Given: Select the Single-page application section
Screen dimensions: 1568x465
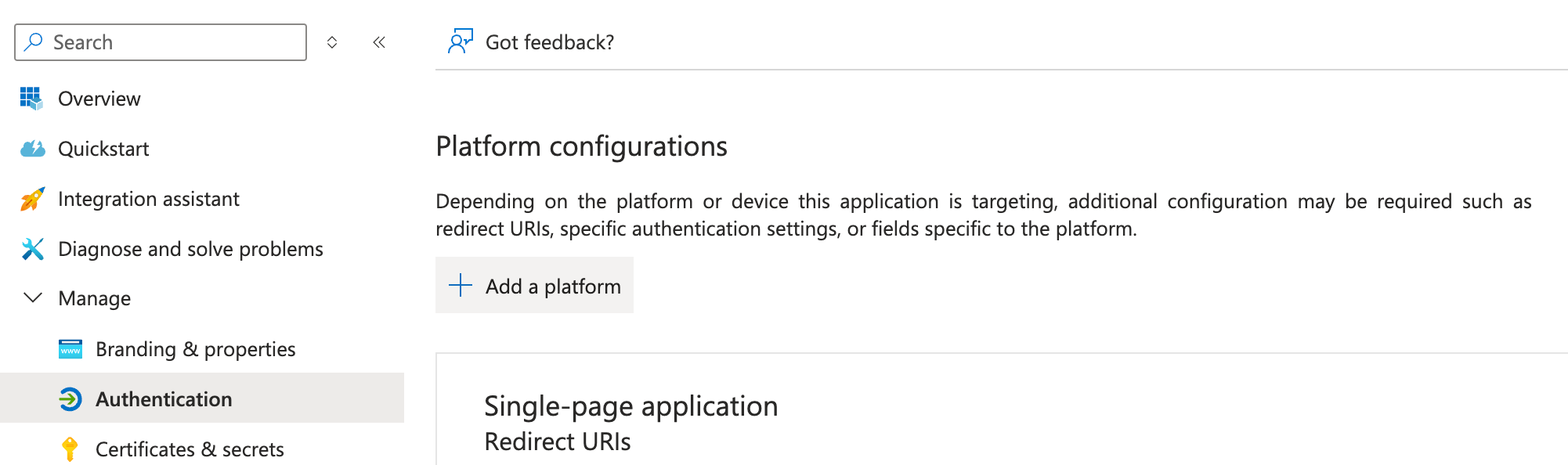Looking at the screenshot, I should [x=631, y=405].
